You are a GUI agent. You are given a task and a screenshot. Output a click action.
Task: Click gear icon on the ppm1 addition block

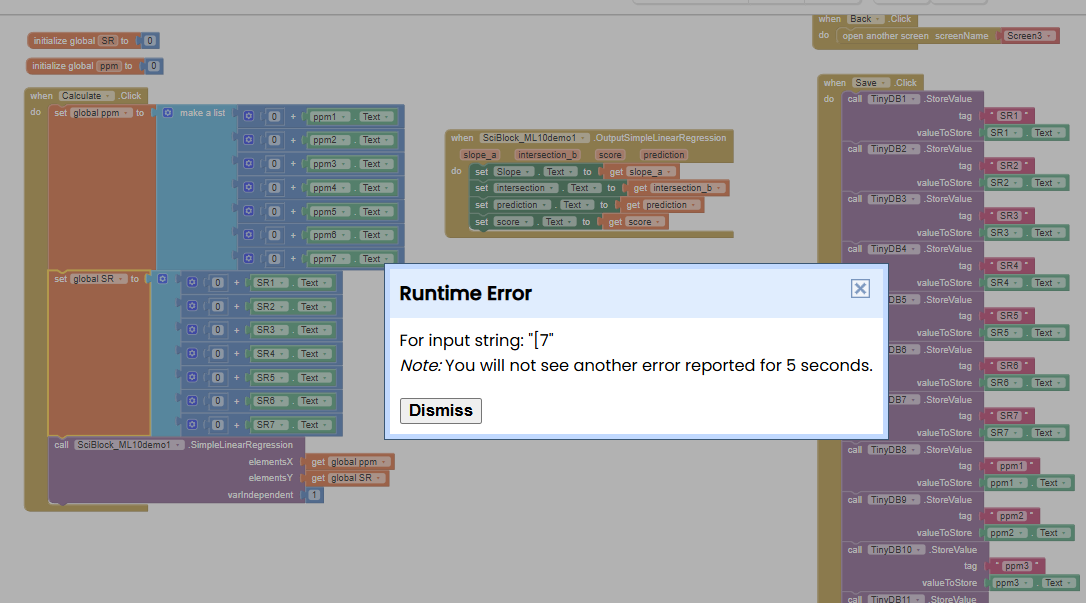coord(249,117)
